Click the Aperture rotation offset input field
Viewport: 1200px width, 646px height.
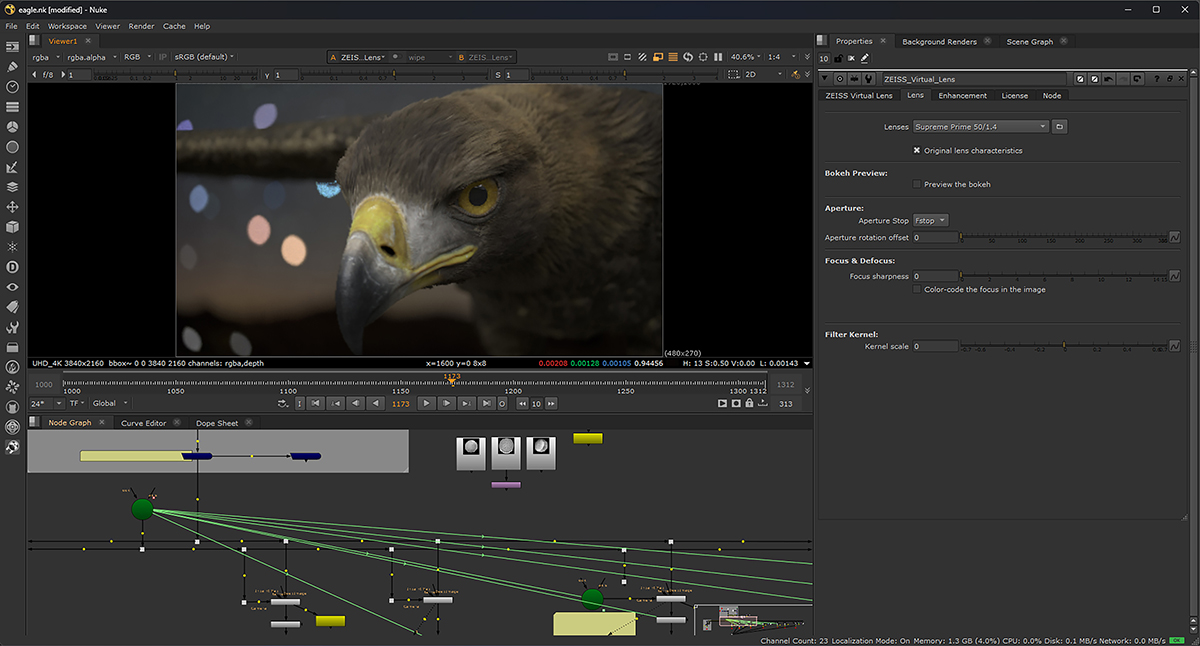tap(935, 238)
